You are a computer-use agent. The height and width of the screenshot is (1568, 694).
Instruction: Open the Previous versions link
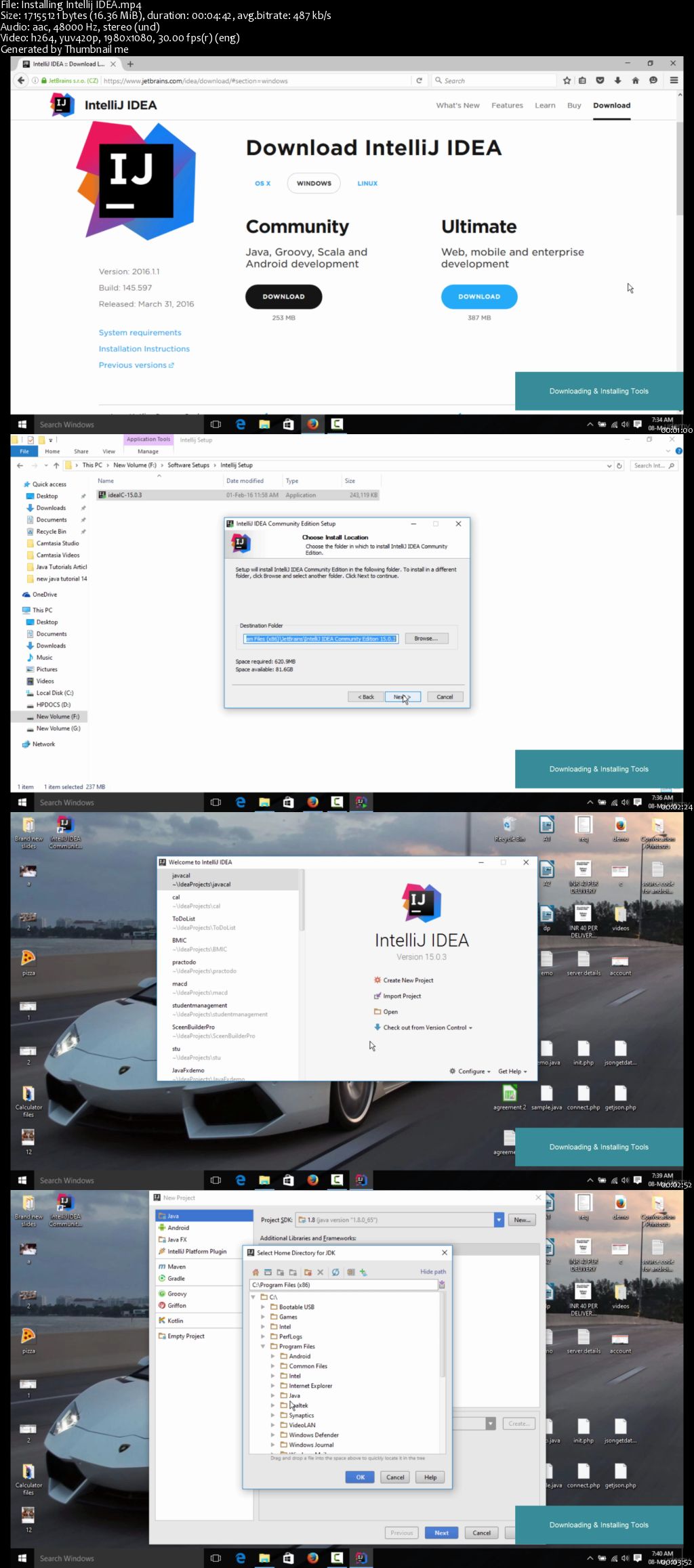(x=136, y=365)
